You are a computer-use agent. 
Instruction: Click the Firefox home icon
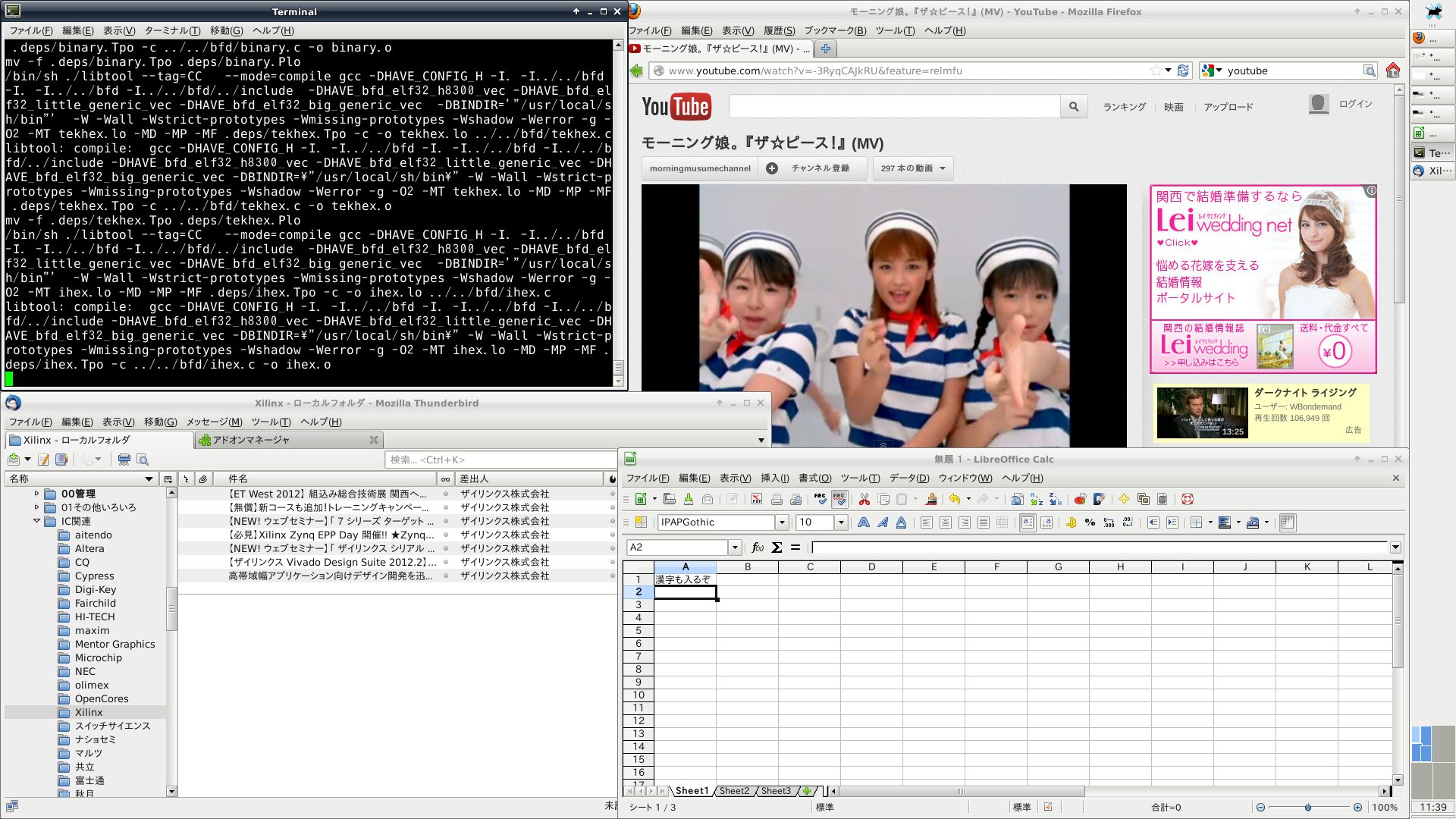1392,71
